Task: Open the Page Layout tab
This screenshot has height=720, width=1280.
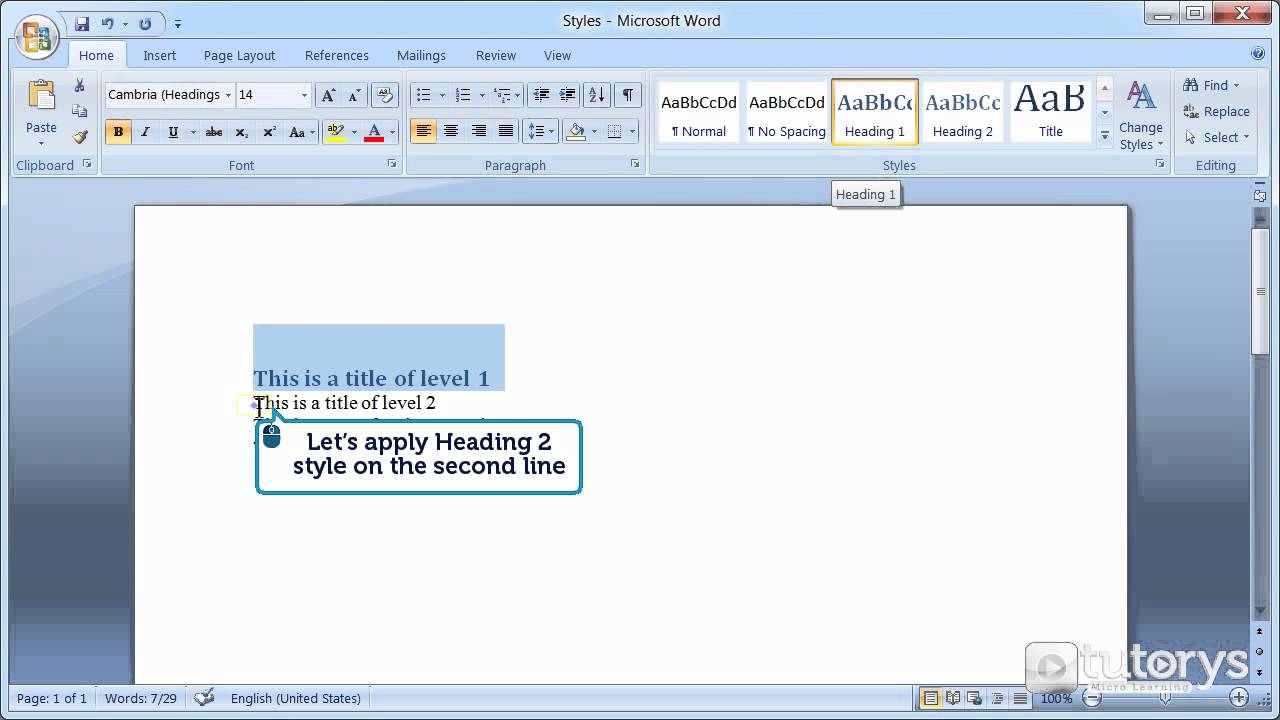Action: pos(239,55)
